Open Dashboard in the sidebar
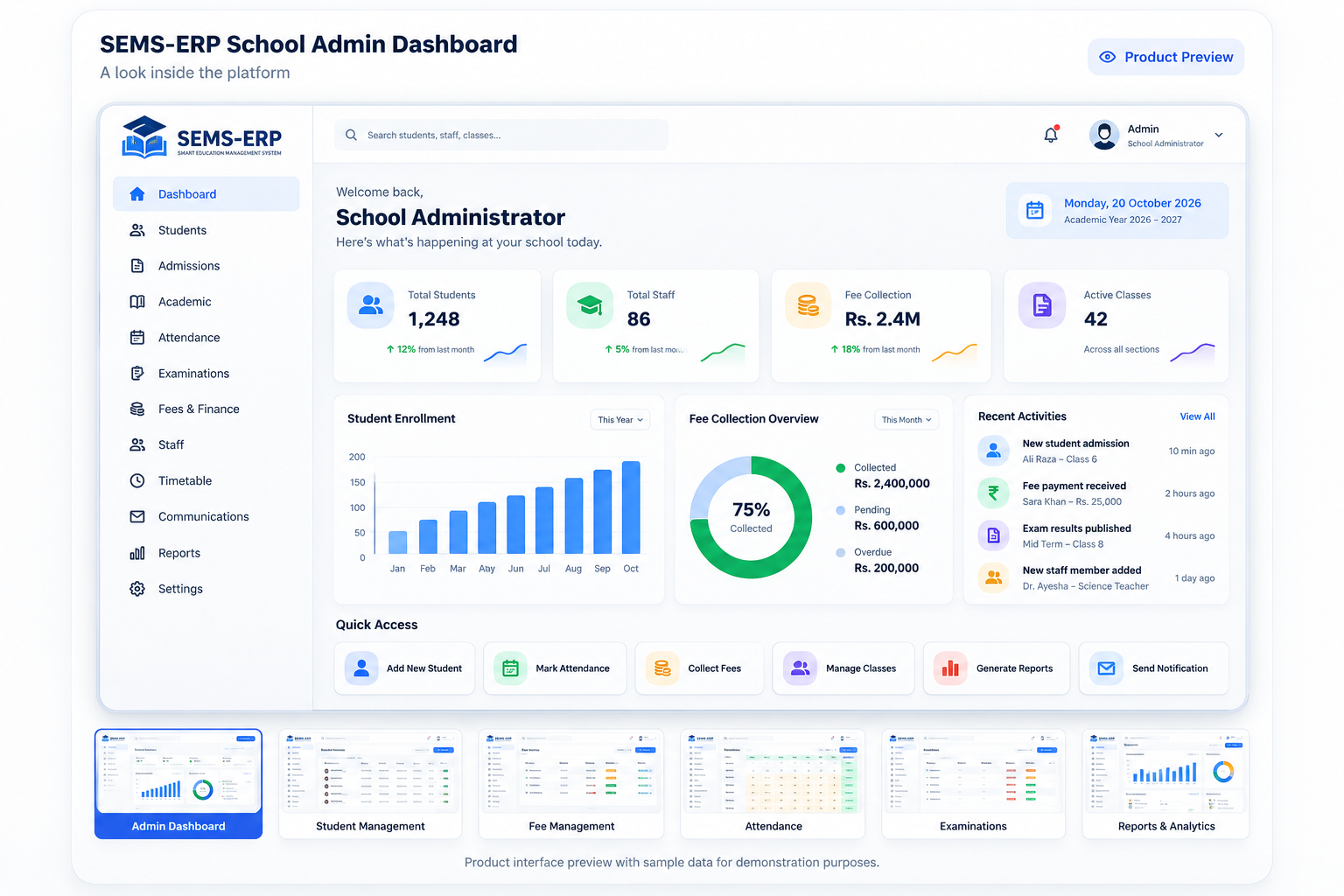 pos(206,194)
